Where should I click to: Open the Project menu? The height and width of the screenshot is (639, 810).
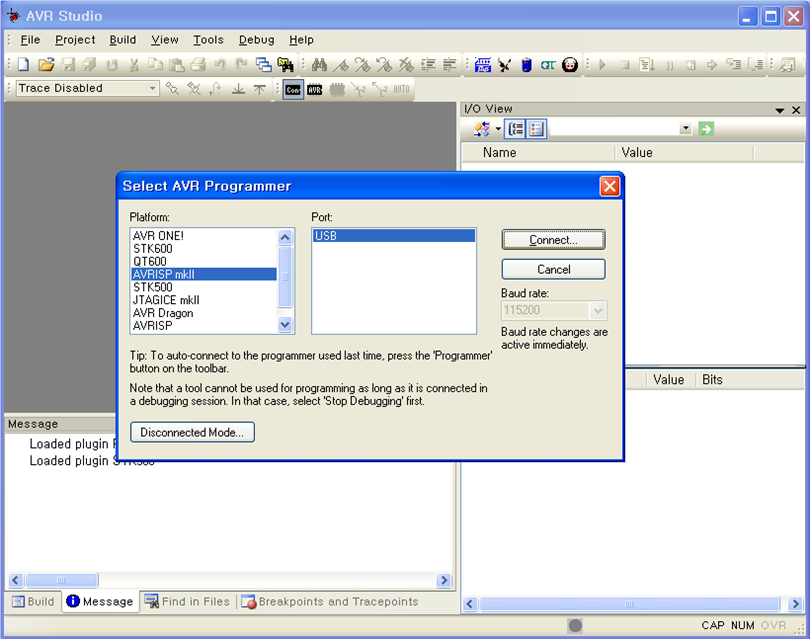(75, 40)
